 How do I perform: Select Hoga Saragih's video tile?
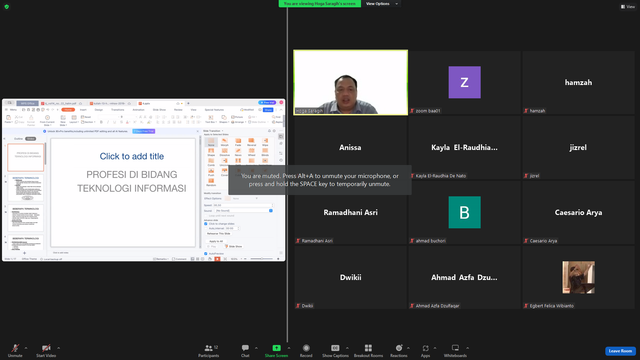pos(351,82)
